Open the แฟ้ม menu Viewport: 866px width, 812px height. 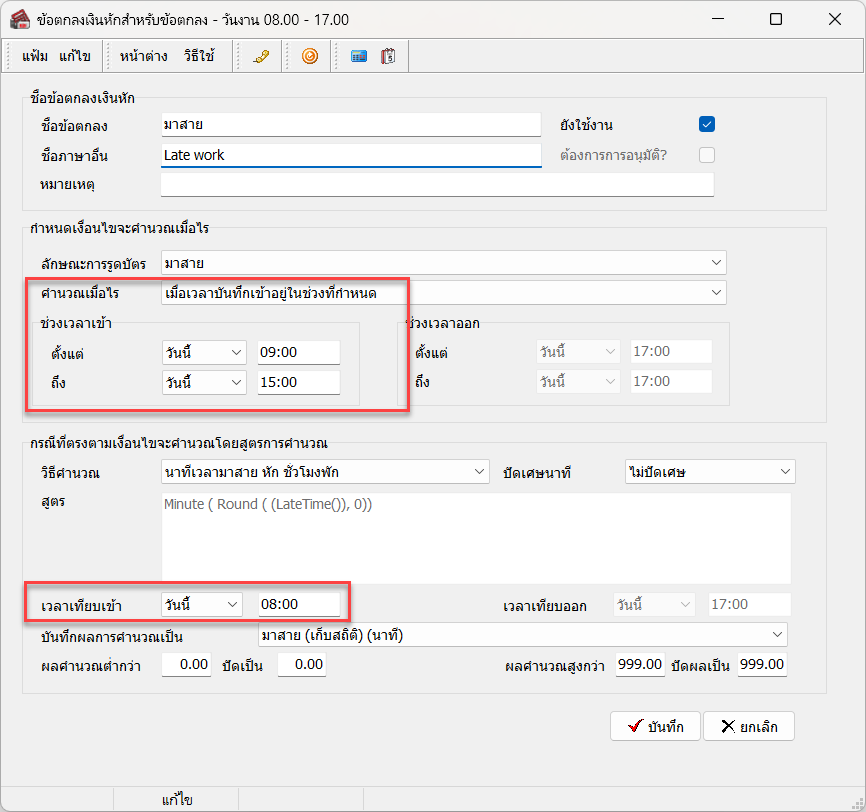coord(36,57)
